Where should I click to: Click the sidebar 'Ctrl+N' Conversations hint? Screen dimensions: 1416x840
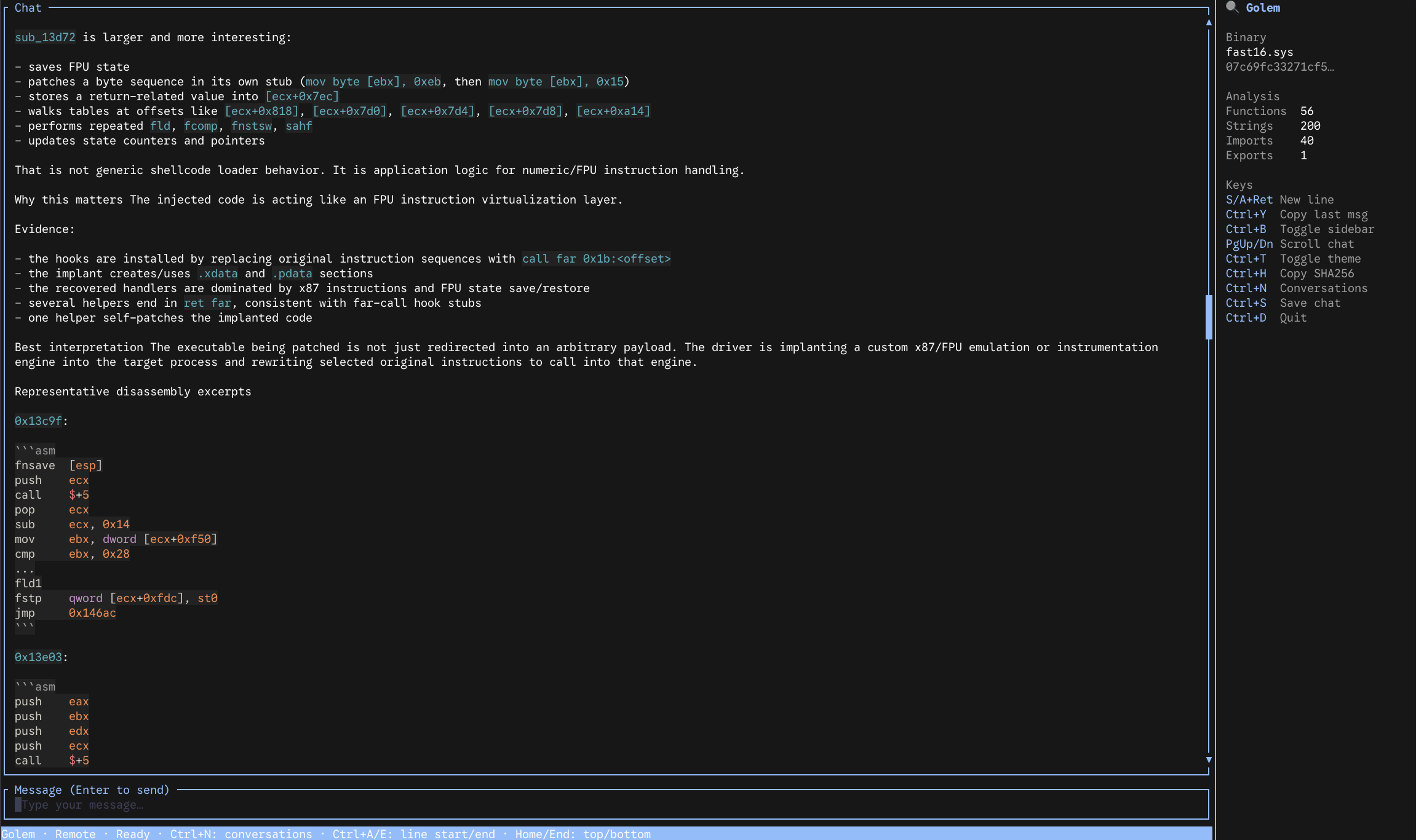coord(1297,288)
